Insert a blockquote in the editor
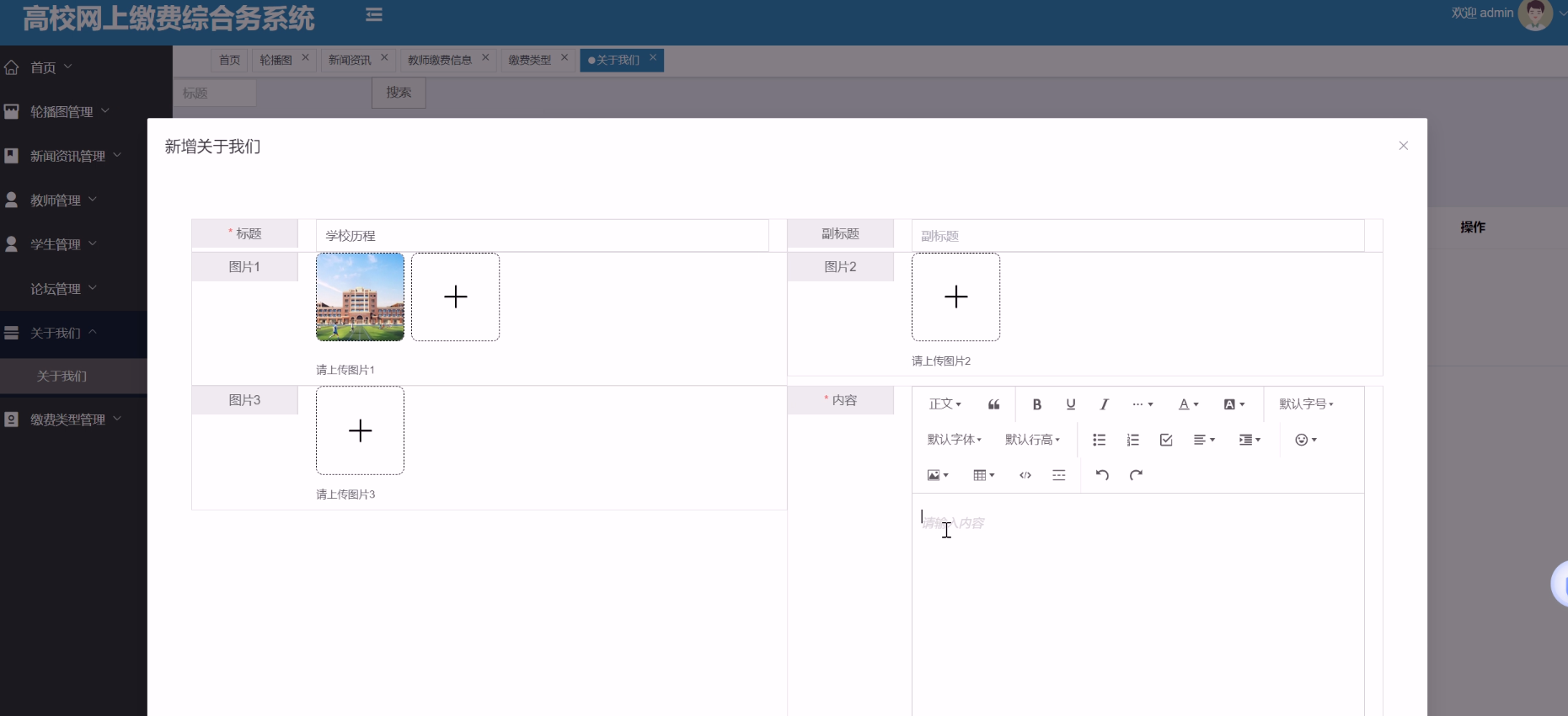The image size is (1568, 716). (994, 404)
